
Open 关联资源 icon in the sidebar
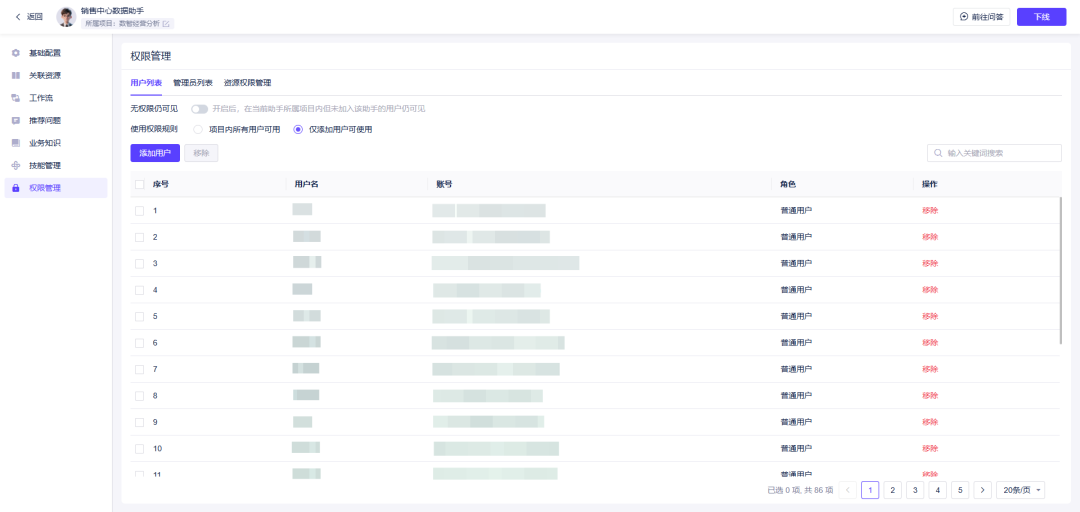tap(16, 75)
